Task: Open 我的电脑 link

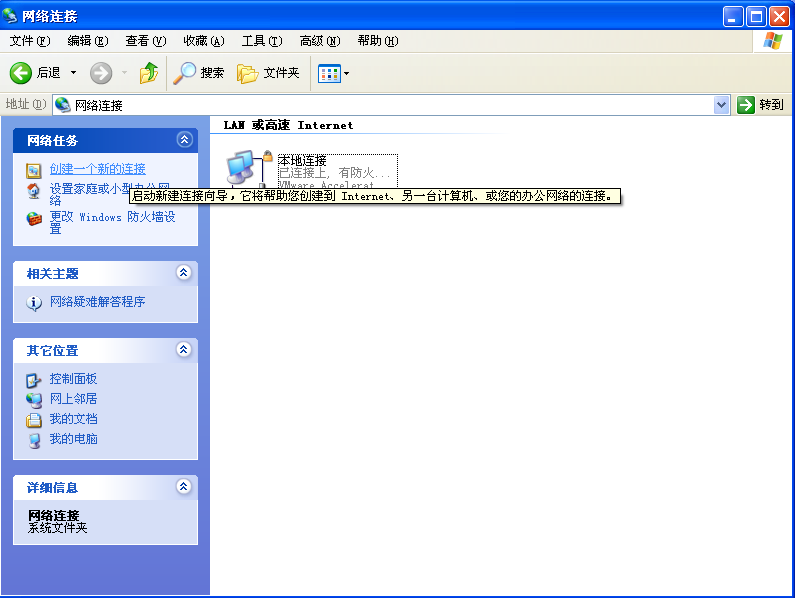Action: coord(74,439)
